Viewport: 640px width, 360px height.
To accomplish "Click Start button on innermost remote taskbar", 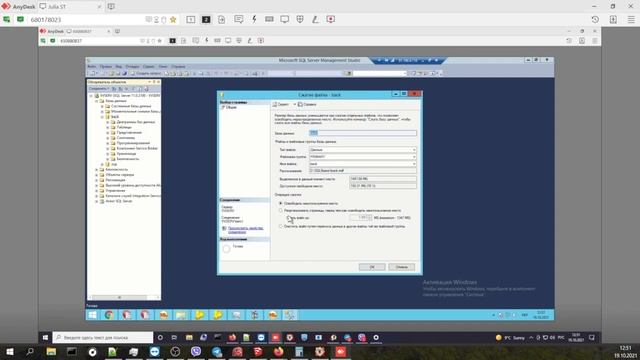I will (x=93, y=315).
